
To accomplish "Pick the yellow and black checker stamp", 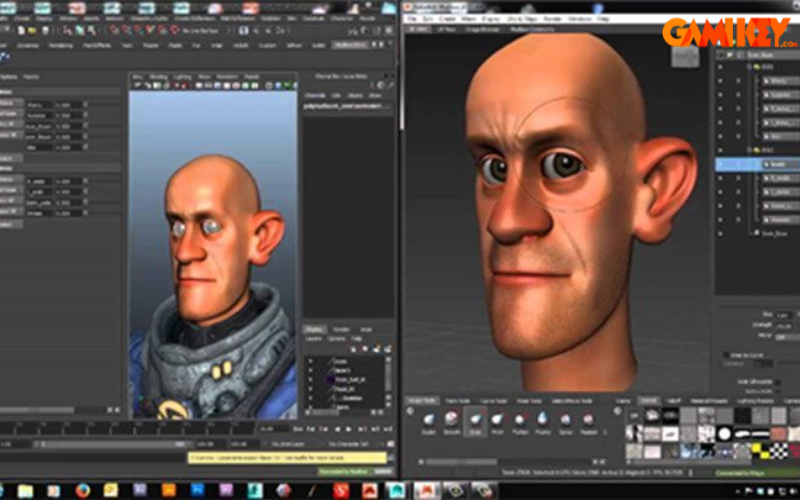I will coord(760,451).
